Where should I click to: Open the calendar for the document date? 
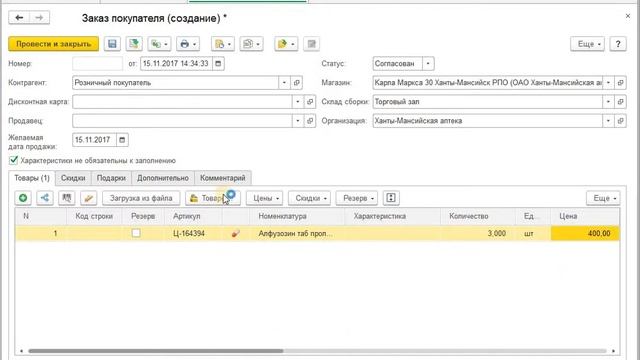click(218, 64)
